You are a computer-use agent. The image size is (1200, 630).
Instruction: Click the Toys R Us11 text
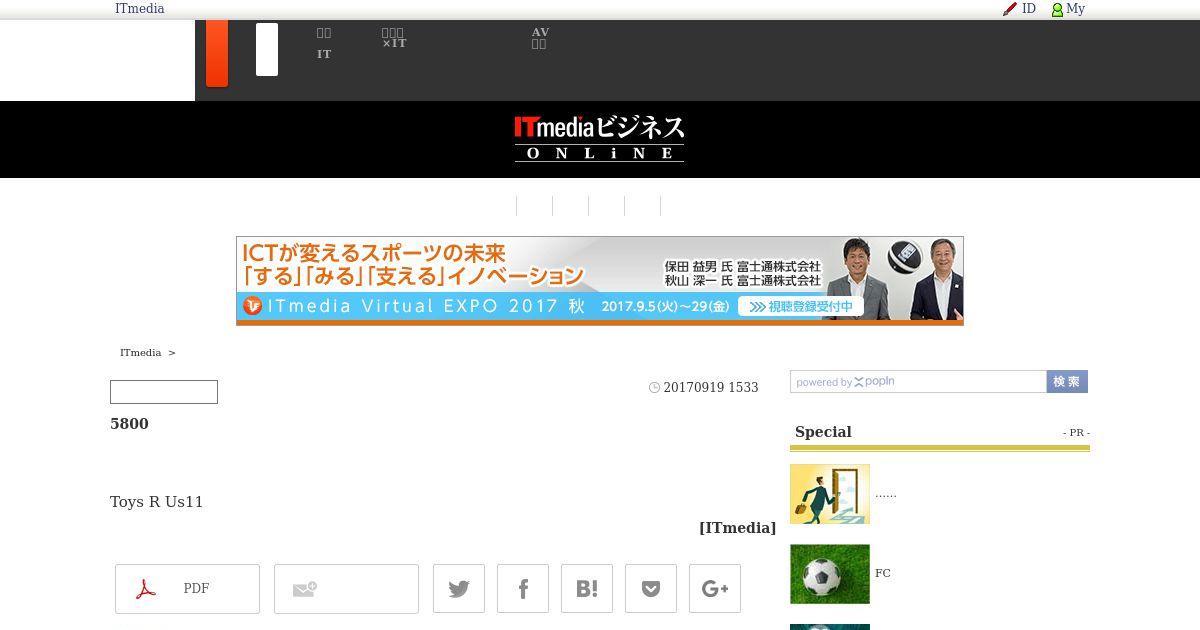coord(157,502)
